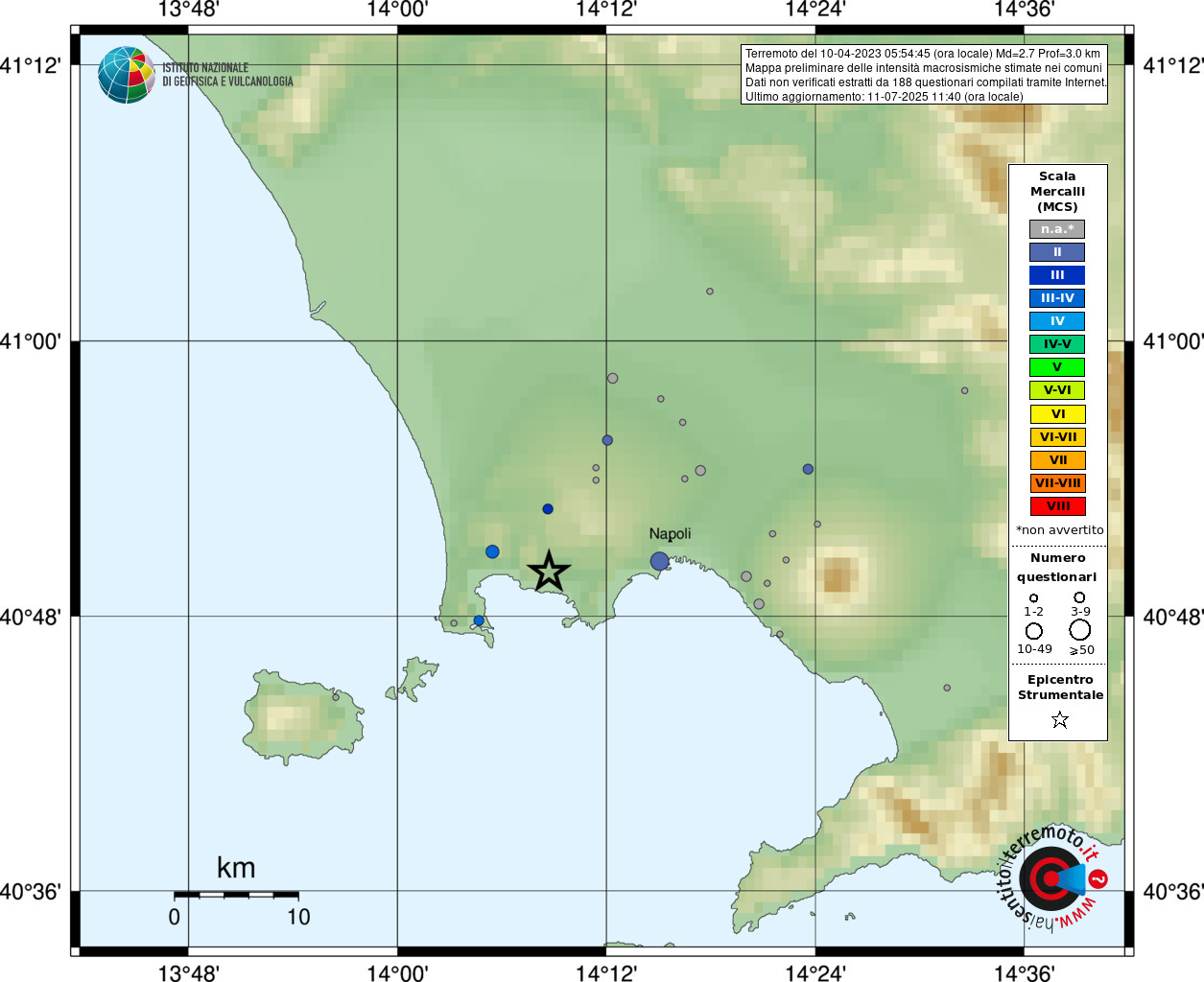Click the Istituto Nazionale di Geofisica text

(227, 75)
